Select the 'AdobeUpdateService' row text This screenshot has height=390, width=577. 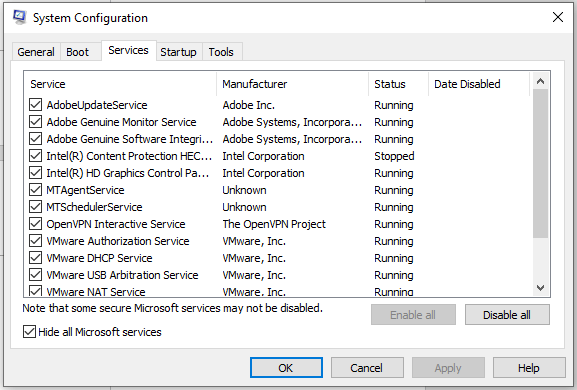click(x=97, y=105)
